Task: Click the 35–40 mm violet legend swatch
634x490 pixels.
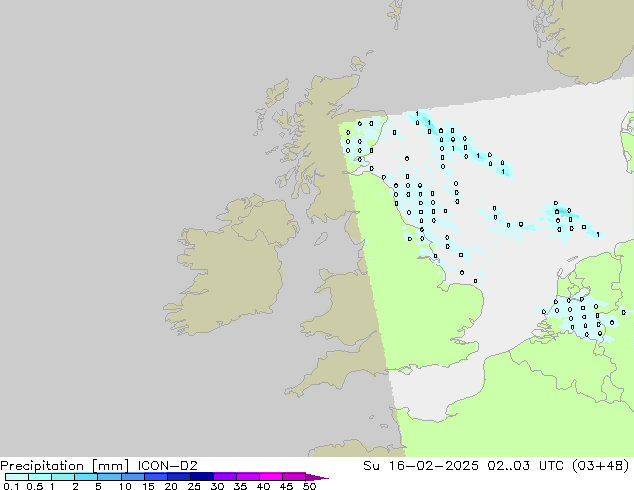Action: 248,477
